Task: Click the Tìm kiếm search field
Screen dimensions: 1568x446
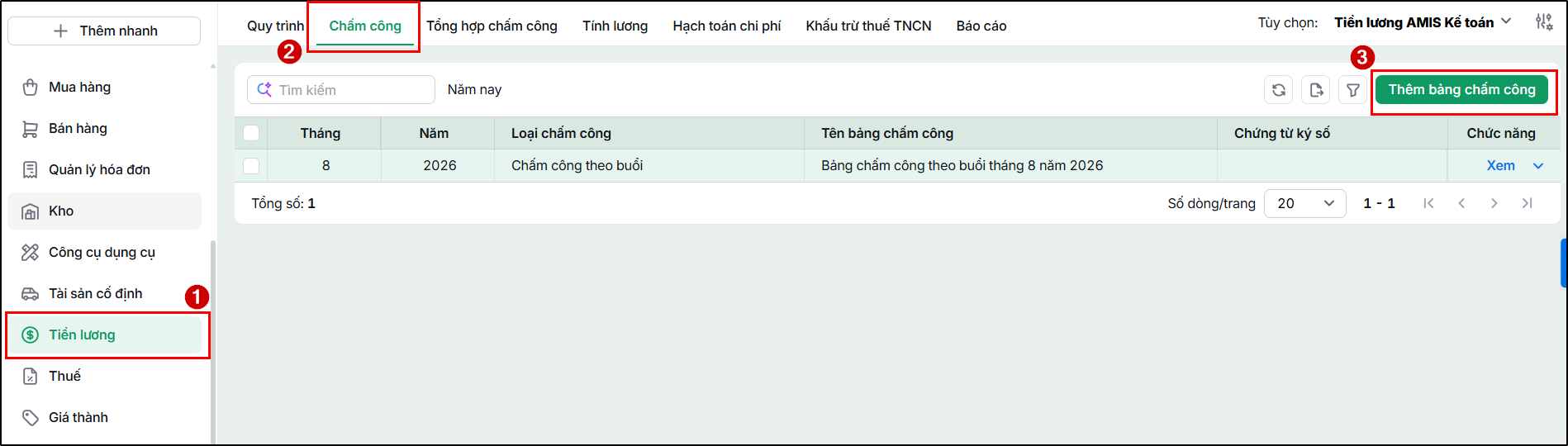Action: point(341,90)
